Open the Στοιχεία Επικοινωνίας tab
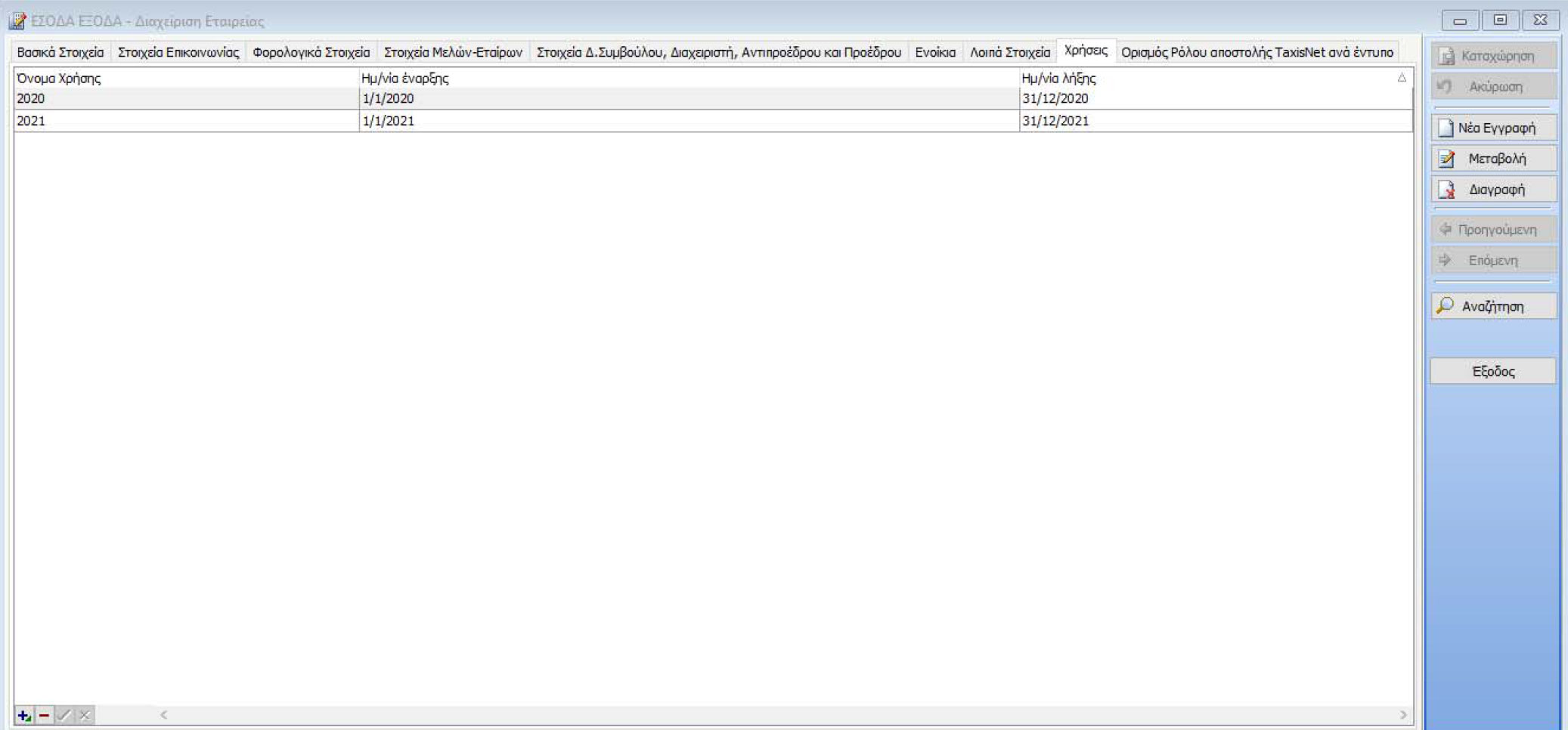Screen dimensions: 1568x730 (x=178, y=52)
